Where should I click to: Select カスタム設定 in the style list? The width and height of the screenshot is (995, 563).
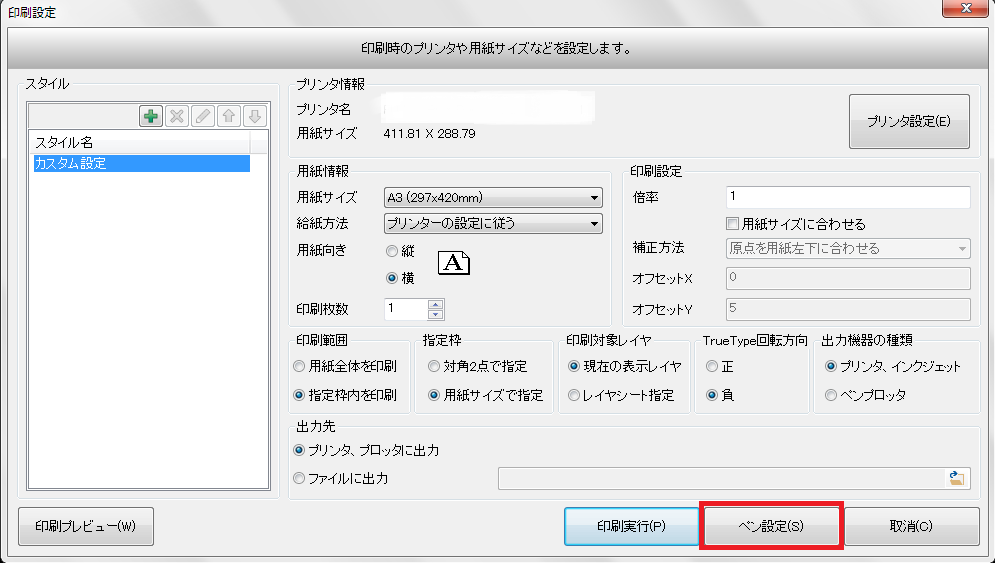(142, 163)
